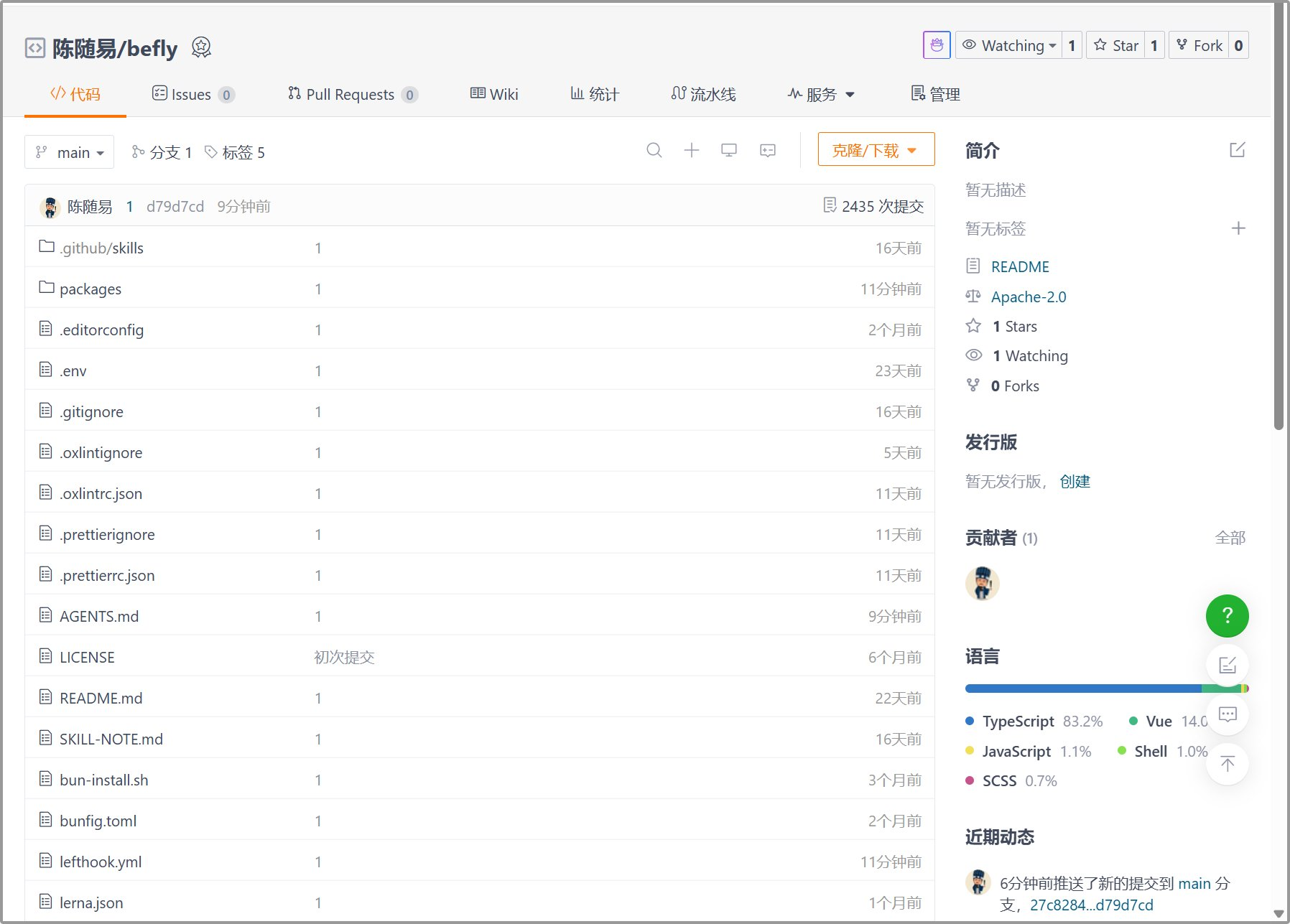
Task: Open the bunfig.toml file
Action: (98, 821)
